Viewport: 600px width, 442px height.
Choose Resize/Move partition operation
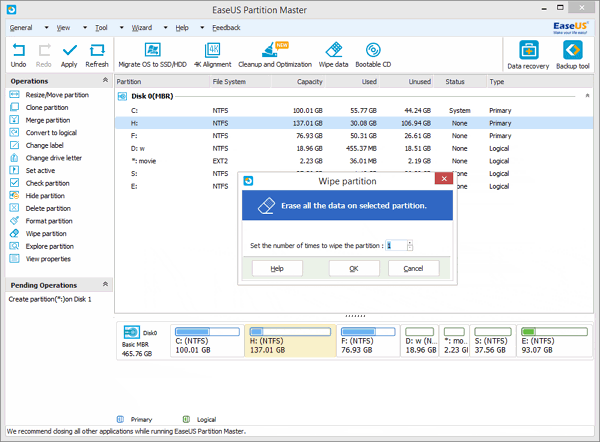point(57,95)
